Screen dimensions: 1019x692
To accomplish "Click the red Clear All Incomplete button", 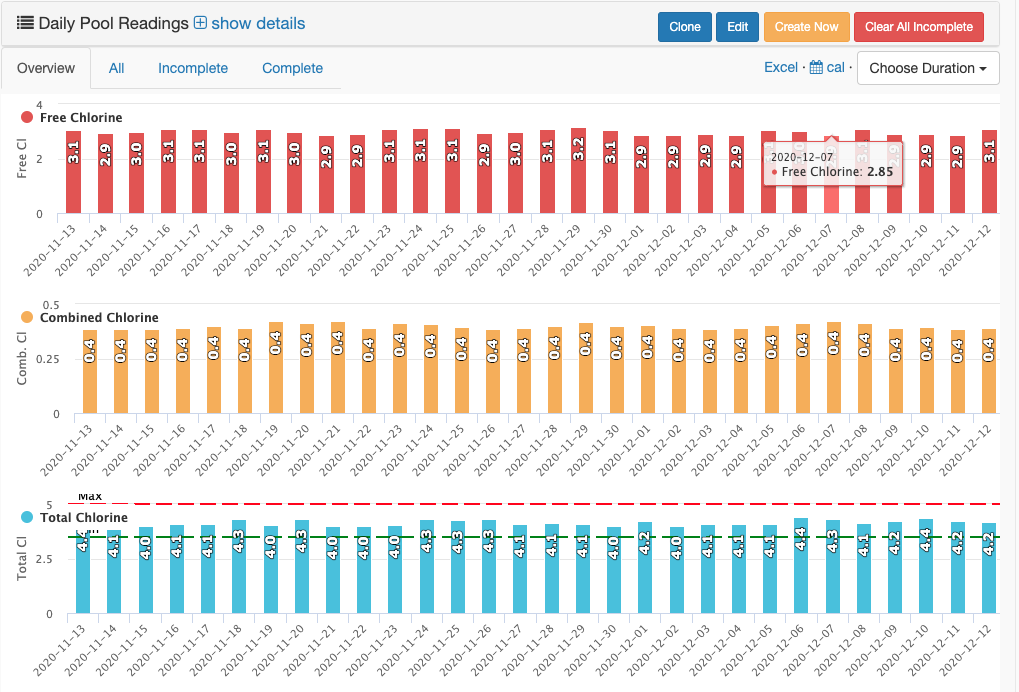I will [x=919, y=27].
